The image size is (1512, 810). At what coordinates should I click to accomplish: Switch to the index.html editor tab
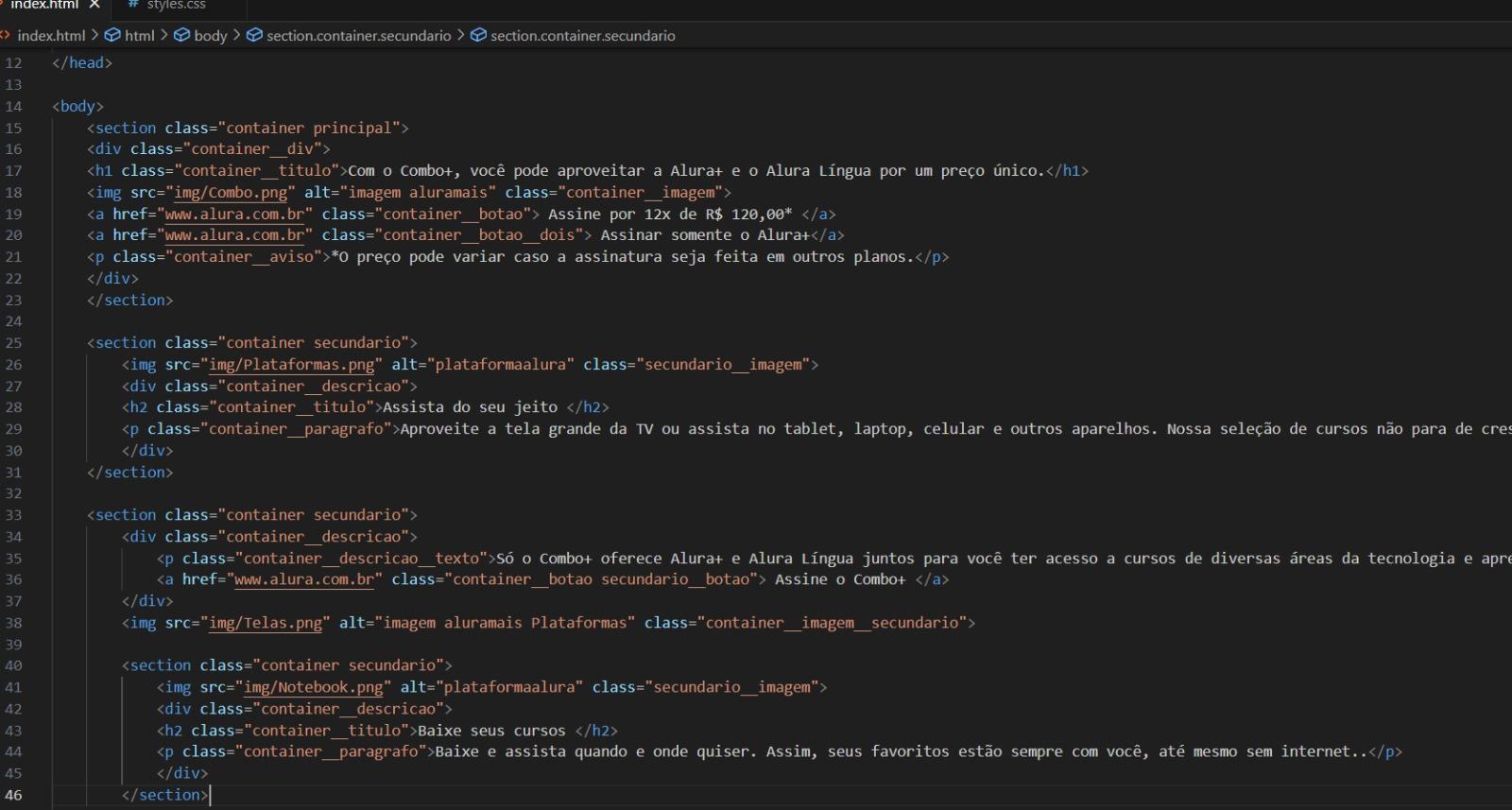coord(43,6)
